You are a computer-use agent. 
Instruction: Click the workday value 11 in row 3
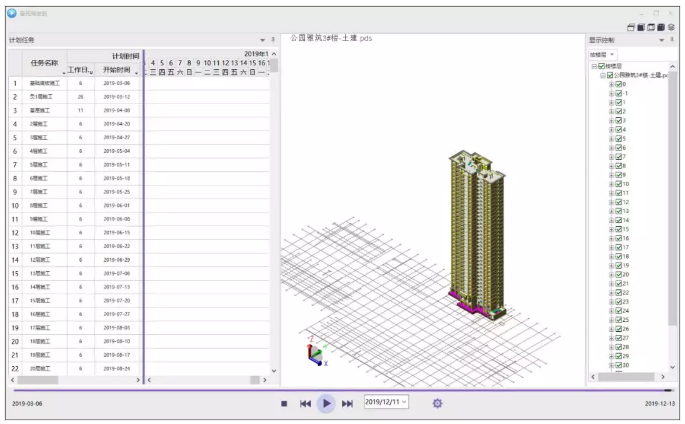[80, 110]
